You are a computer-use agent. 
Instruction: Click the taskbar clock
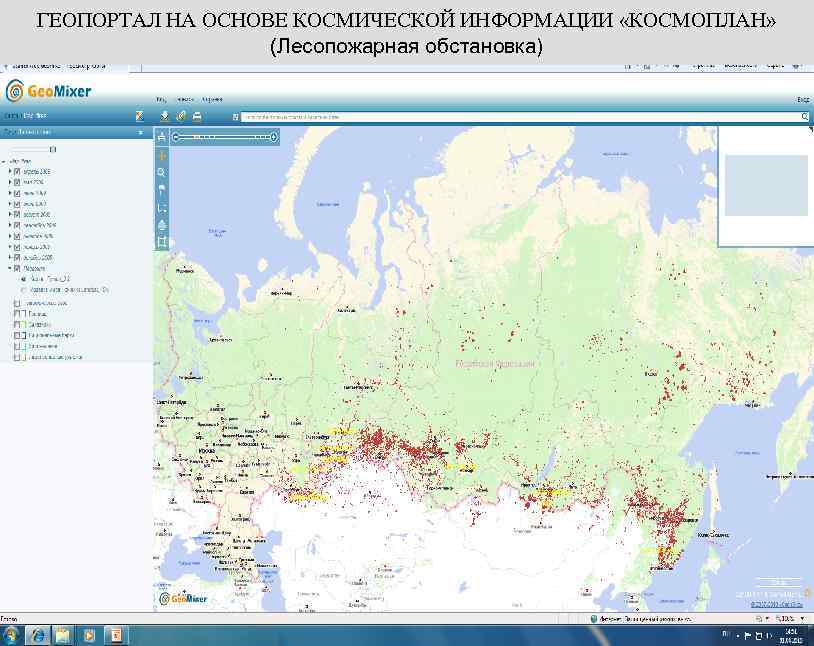click(x=791, y=636)
